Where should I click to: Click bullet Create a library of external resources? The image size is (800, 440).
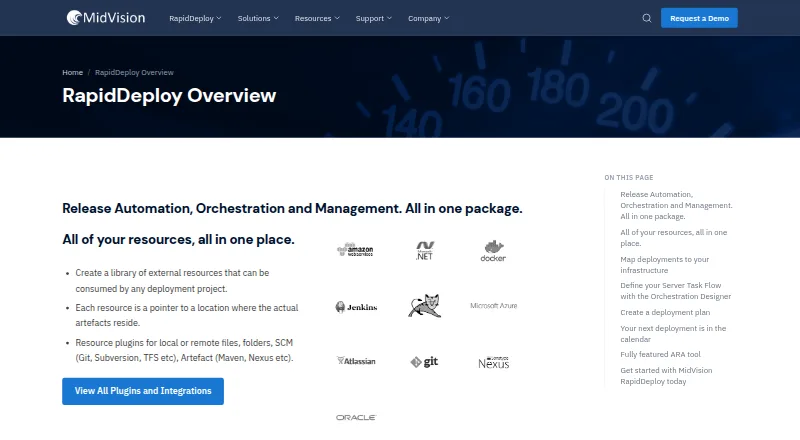pos(172,281)
